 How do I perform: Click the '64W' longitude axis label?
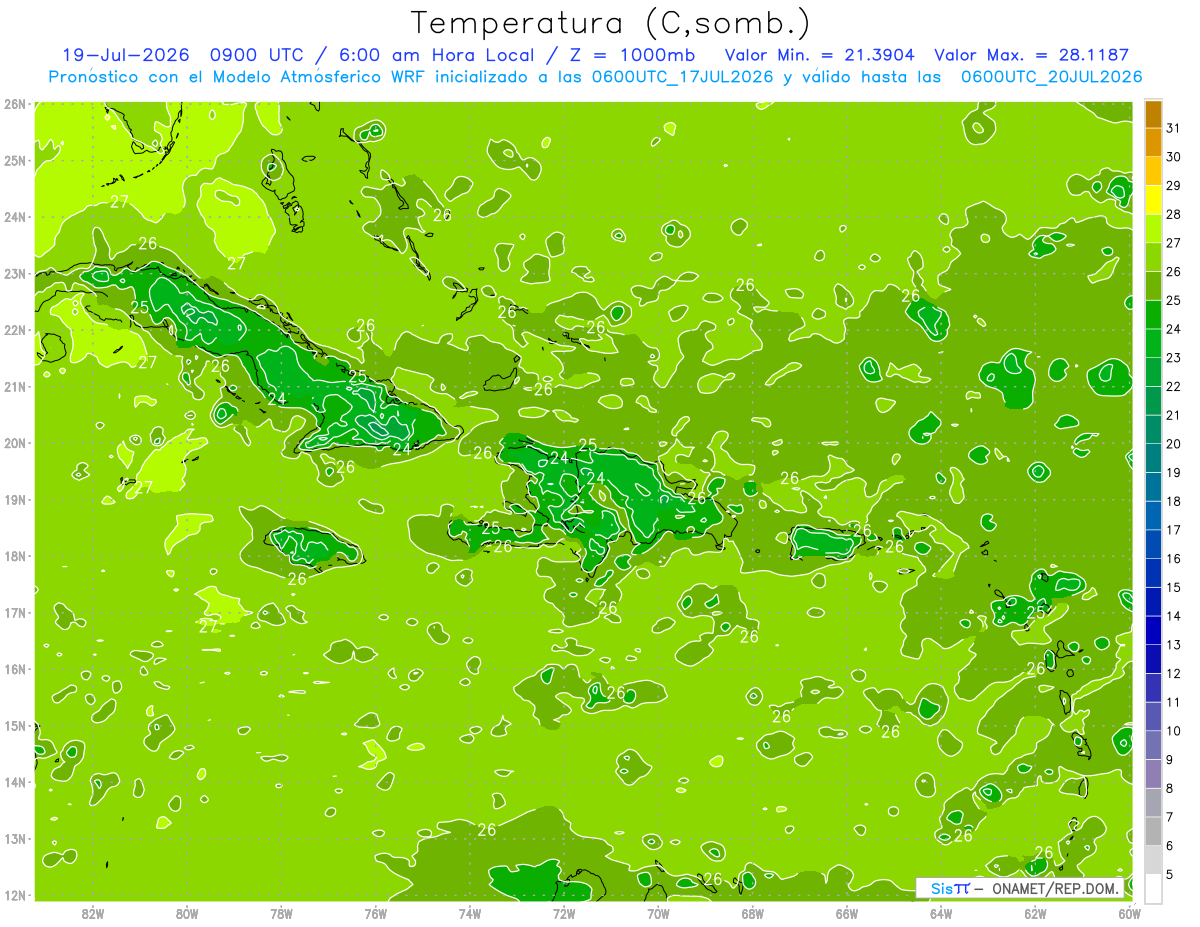pos(941,913)
